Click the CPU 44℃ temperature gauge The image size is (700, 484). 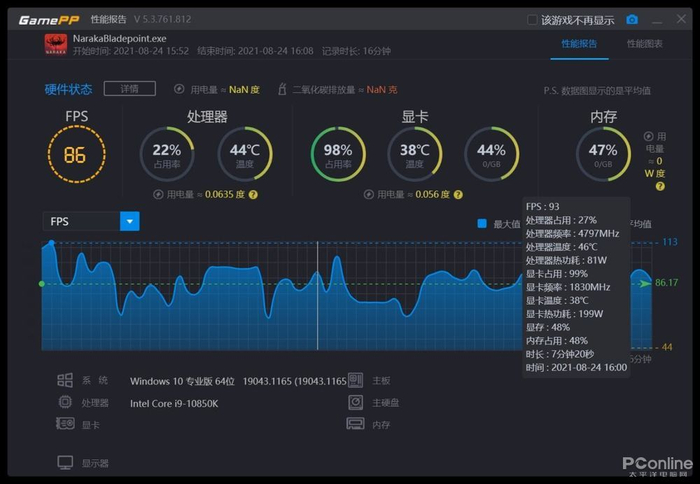[x=245, y=154]
